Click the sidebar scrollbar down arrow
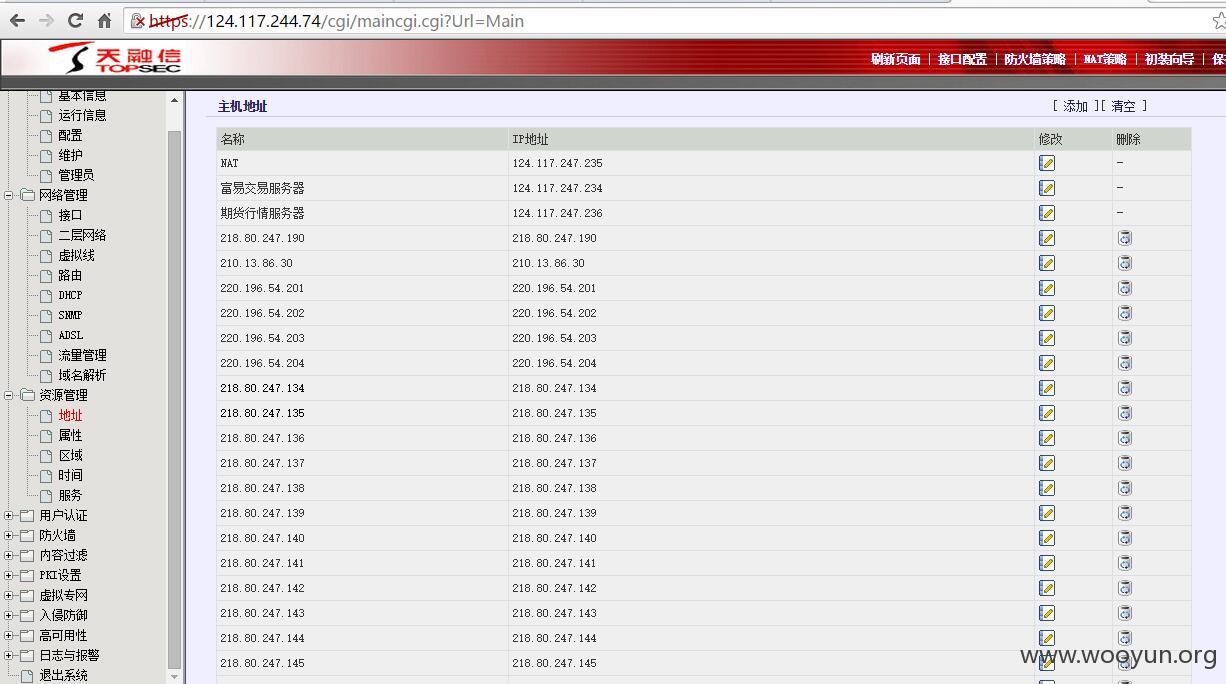This screenshot has height=684, width=1226. pyautogui.click(x=174, y=677)
